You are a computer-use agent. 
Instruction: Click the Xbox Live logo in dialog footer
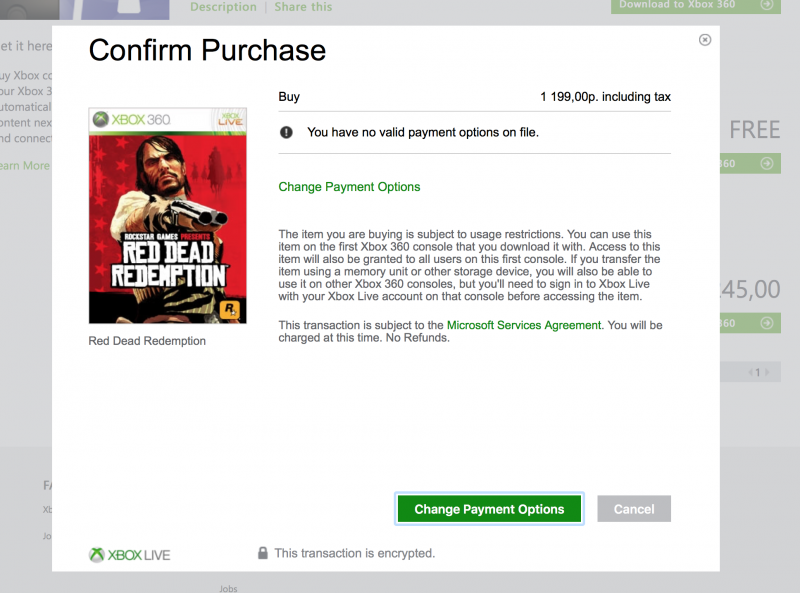click(130, 555)
